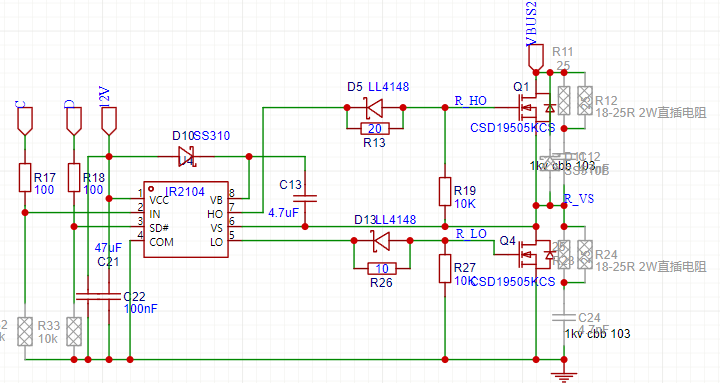720x383 pixels.
Task: Click the D10 Schottky diode symbol
Action: click(186, 157)
